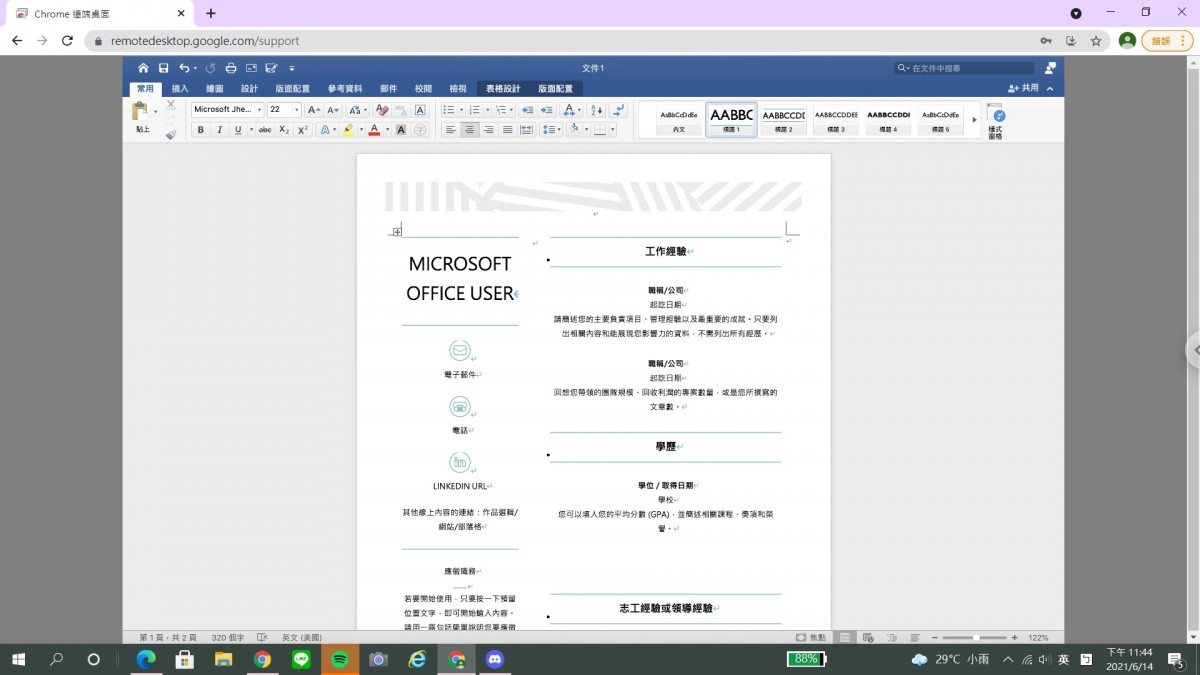
Task: Save the document with the floppy disk icon
Action: click(163, 68)
